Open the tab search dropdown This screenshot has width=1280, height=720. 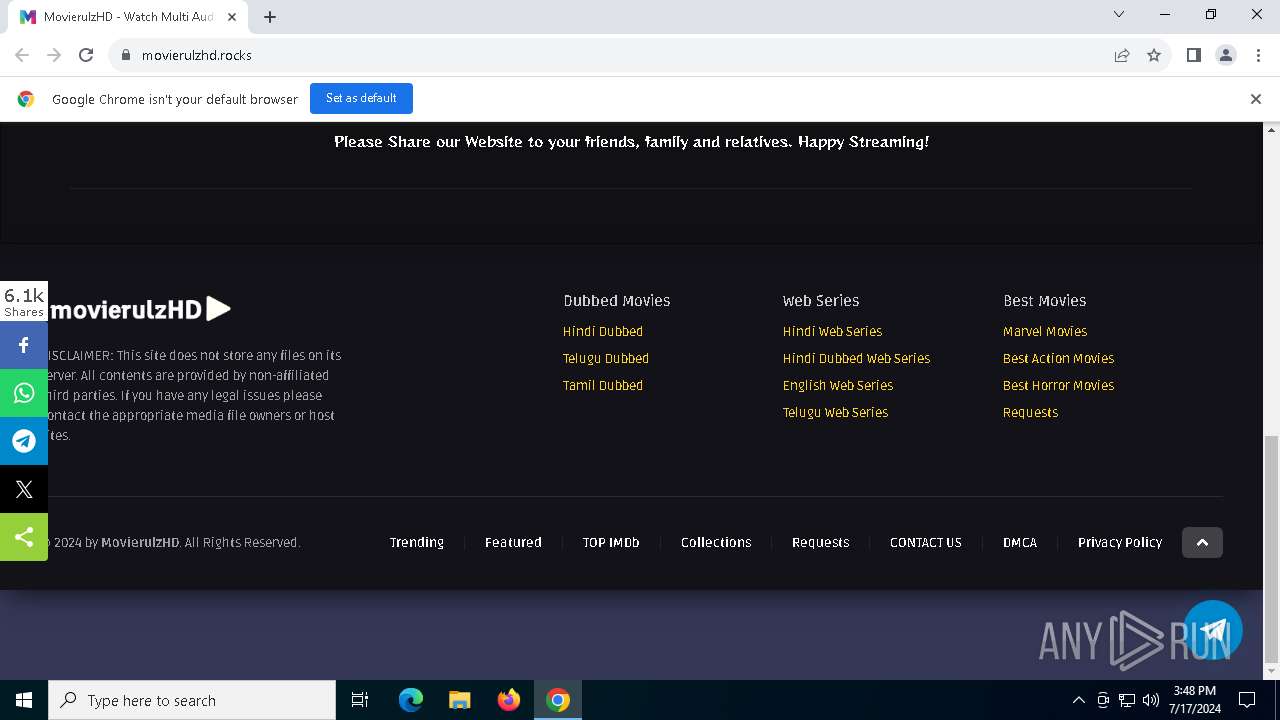pos(1119,14)
